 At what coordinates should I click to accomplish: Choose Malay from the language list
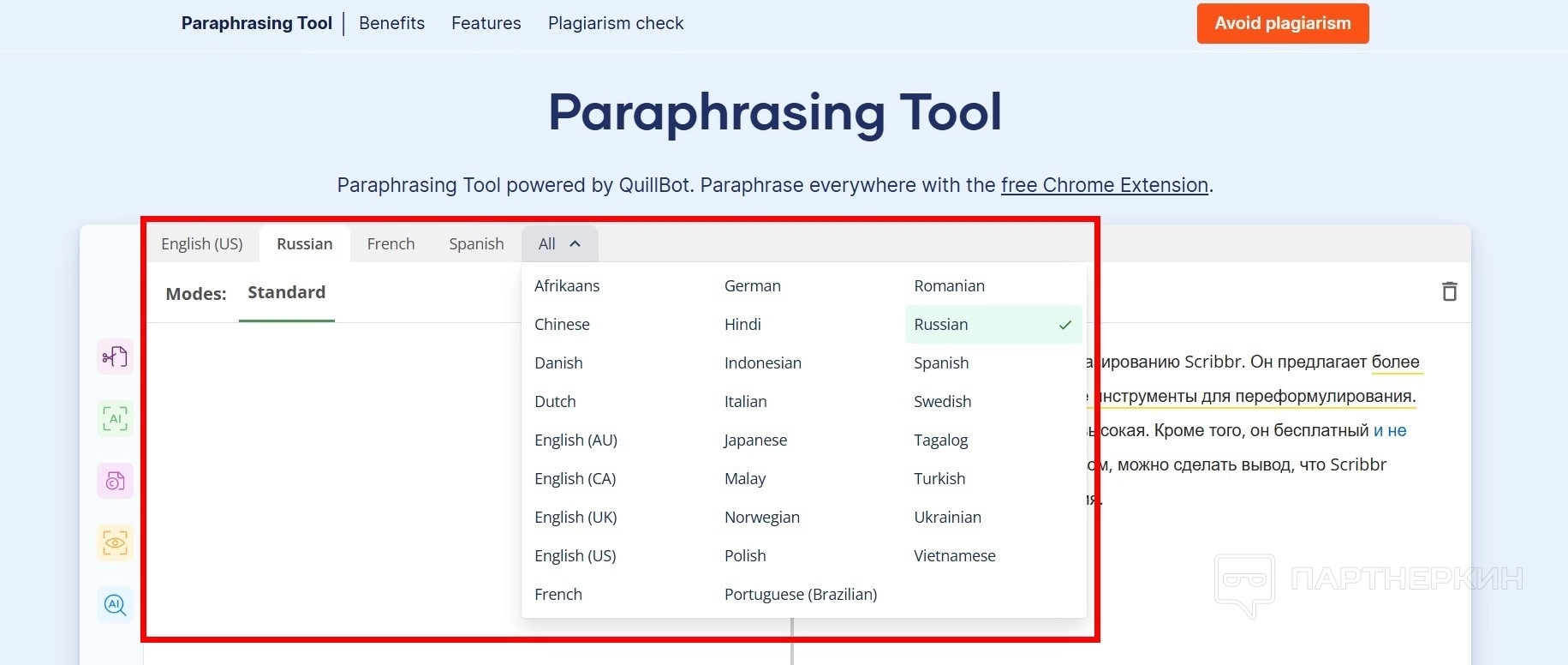(745, 478)
